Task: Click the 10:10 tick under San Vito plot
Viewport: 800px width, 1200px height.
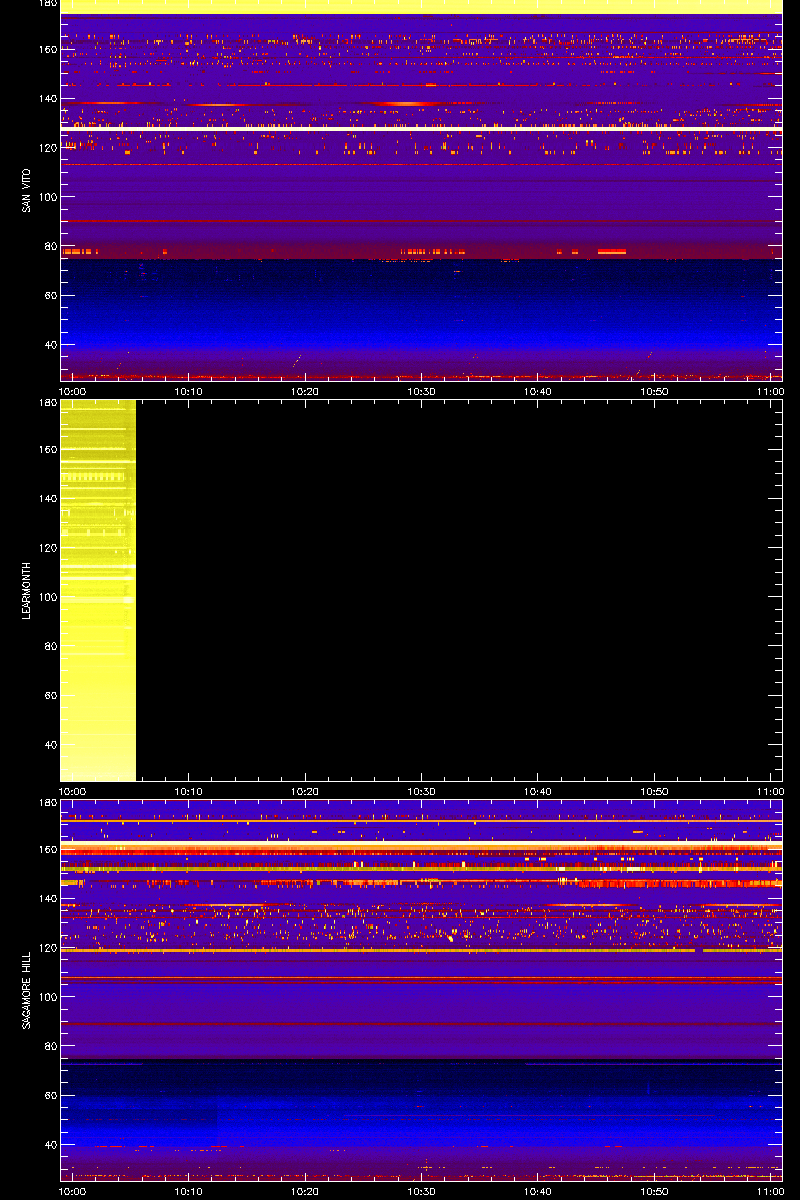Action: [x=189, y=391]
